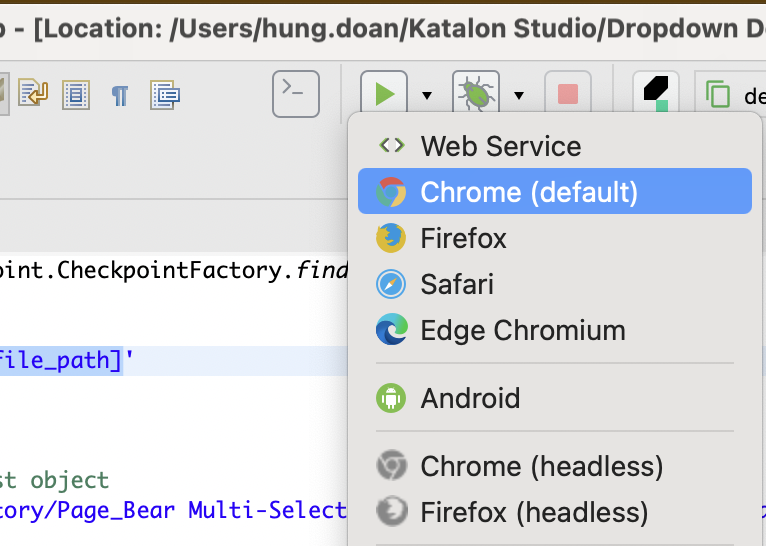This screenshot has height=546, width=766.
Task: Pick Edge Chromium as the browser
Action: click(522, 330)
